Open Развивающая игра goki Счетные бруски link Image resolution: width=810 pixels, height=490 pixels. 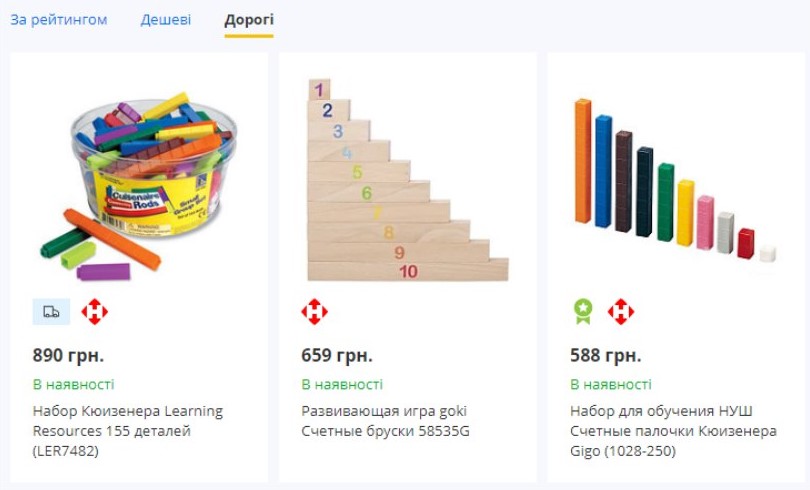385,421
